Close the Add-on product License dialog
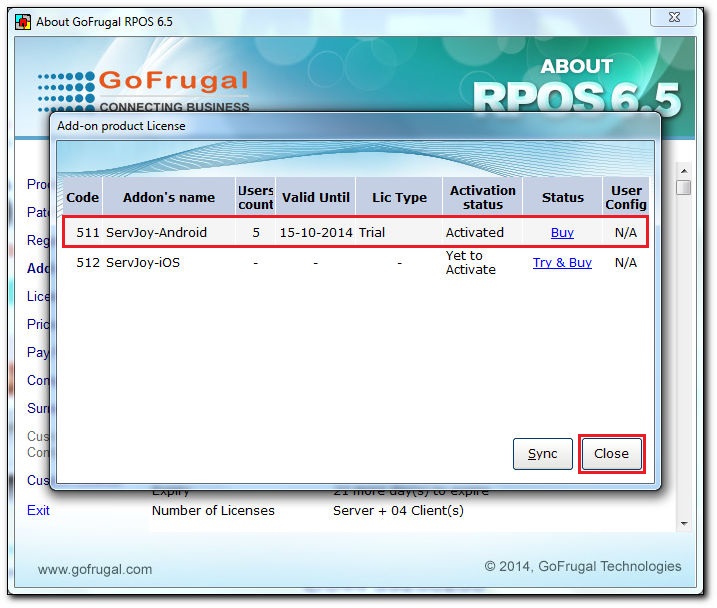 click(x=611, y=453)
